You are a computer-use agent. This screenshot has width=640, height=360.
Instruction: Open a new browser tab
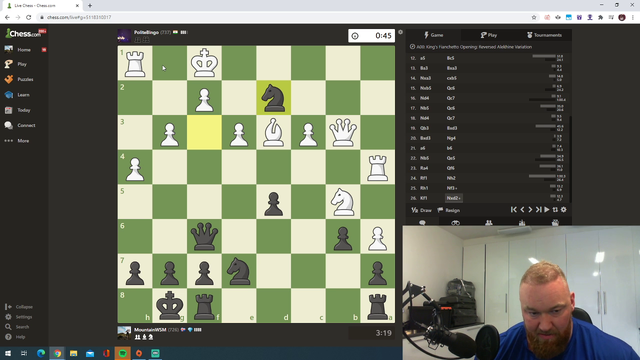point(90,6)
